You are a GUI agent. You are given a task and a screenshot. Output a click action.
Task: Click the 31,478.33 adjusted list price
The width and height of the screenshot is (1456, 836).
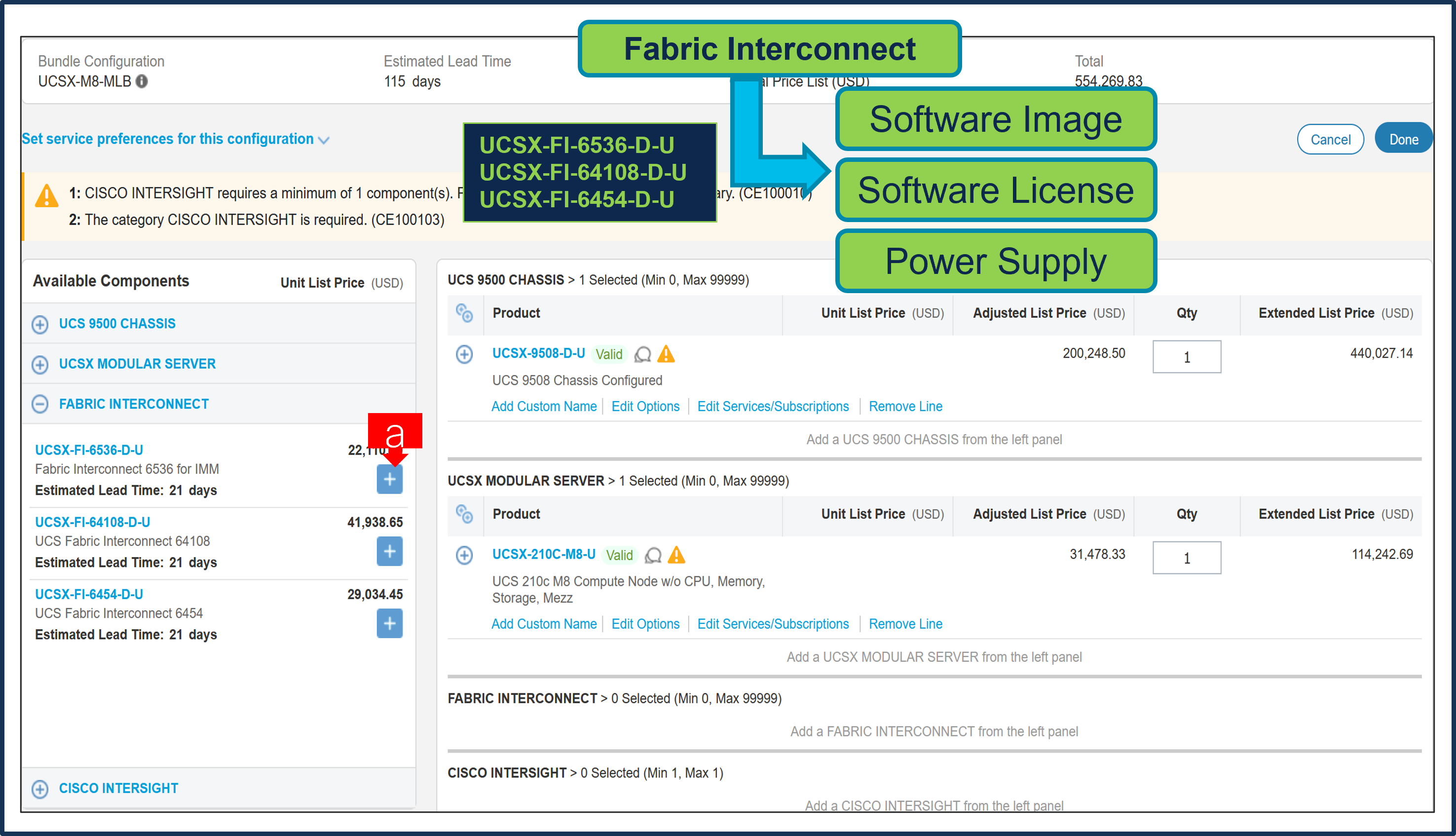pyautogui.click(x=1097, y=555)
